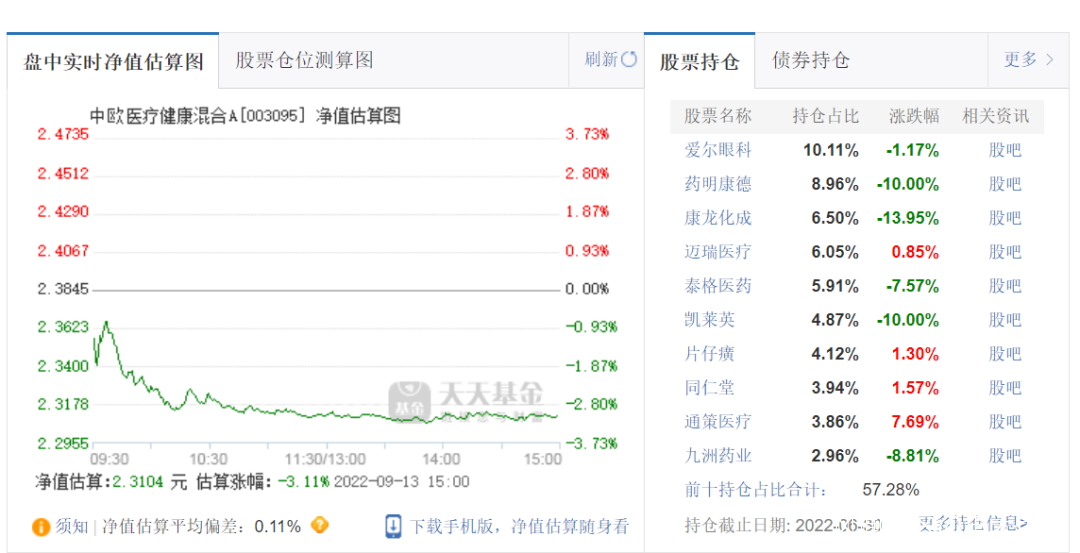Click the orange 须知 info icon
Image resolution: width=1080 pixels, height=553 pixels.
(41, 526)
